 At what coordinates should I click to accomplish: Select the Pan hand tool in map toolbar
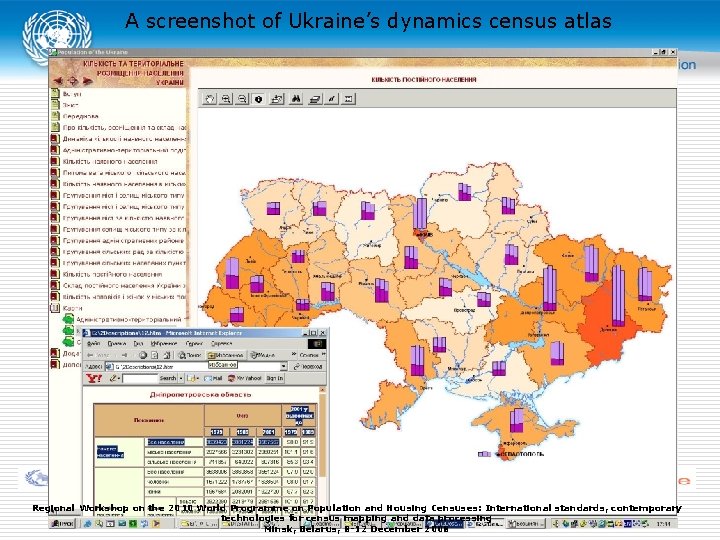pyautogui.click(x=209, y=99)
